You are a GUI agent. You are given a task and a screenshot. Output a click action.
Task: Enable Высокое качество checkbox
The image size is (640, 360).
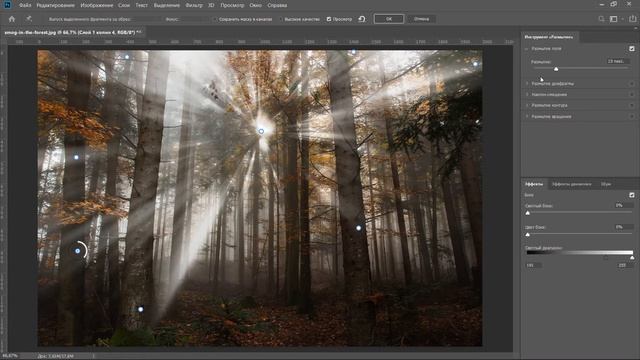(x=280, y=19)
